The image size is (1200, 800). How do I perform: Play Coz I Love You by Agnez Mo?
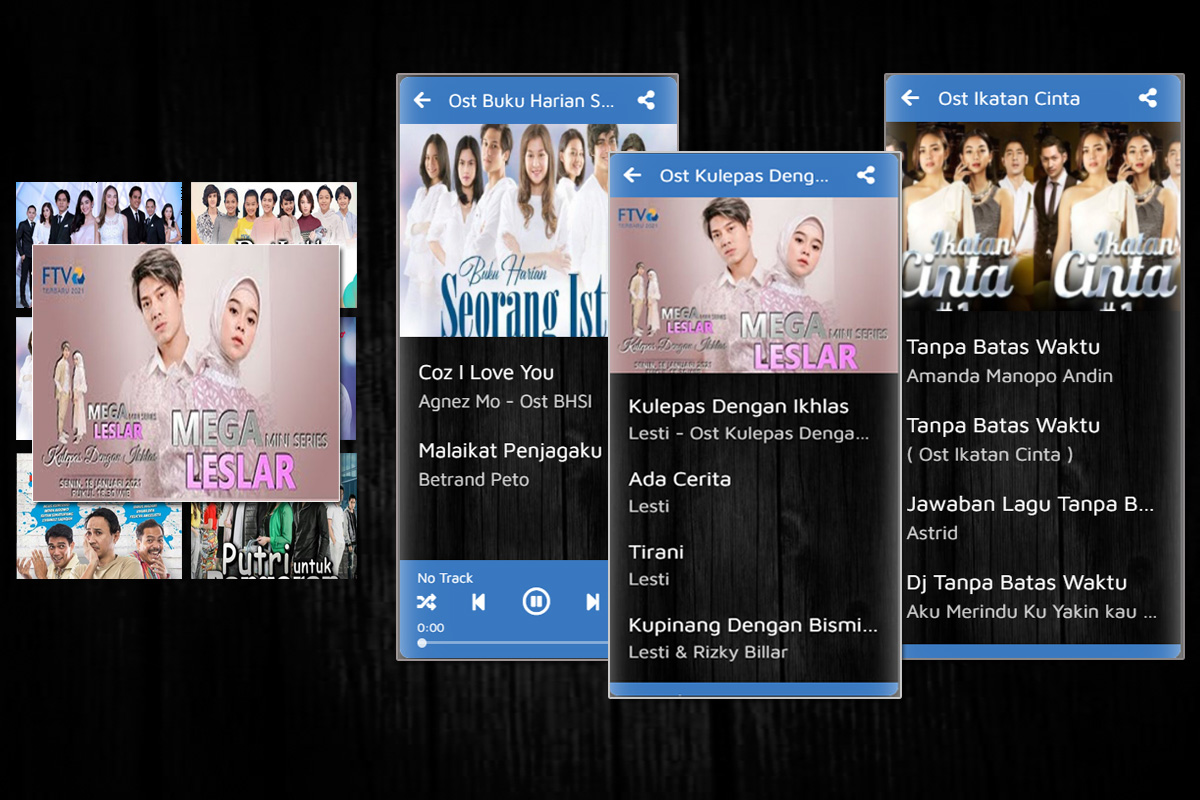505,386
